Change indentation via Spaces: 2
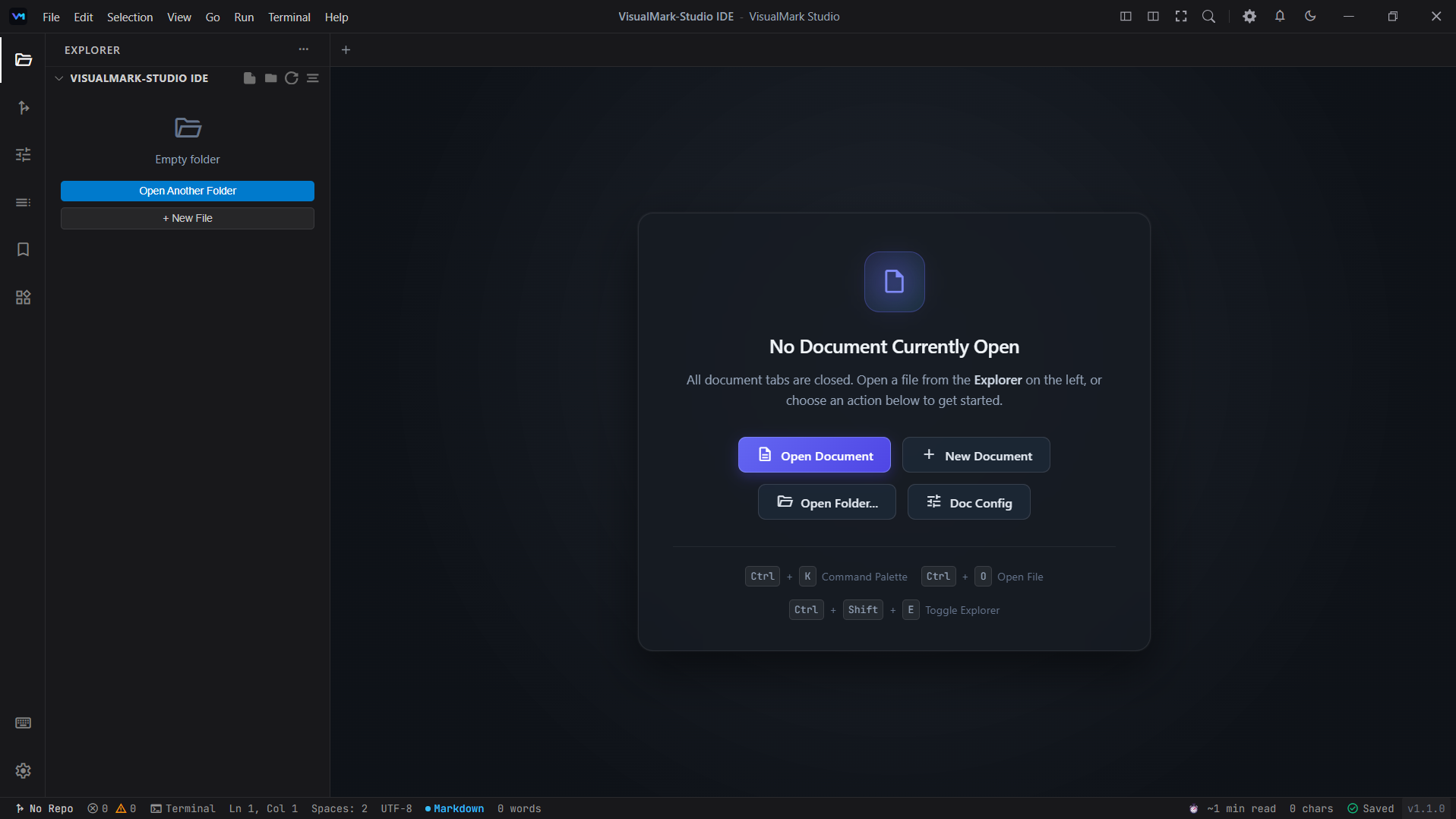Screen dimensions: 1456x819 click(340, 808)
